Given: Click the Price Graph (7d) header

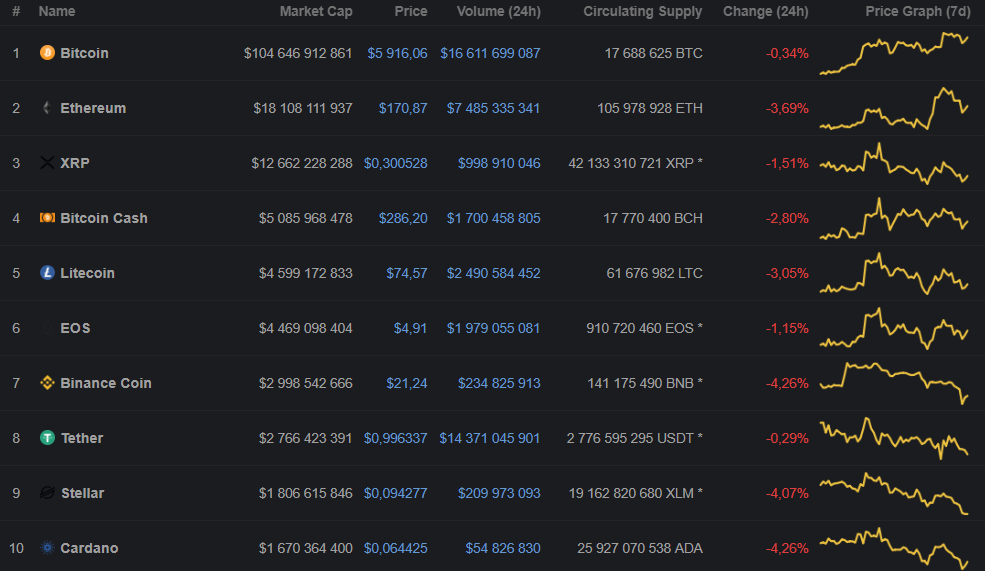Looking at the screenshot, I should (x=919, y=11).
